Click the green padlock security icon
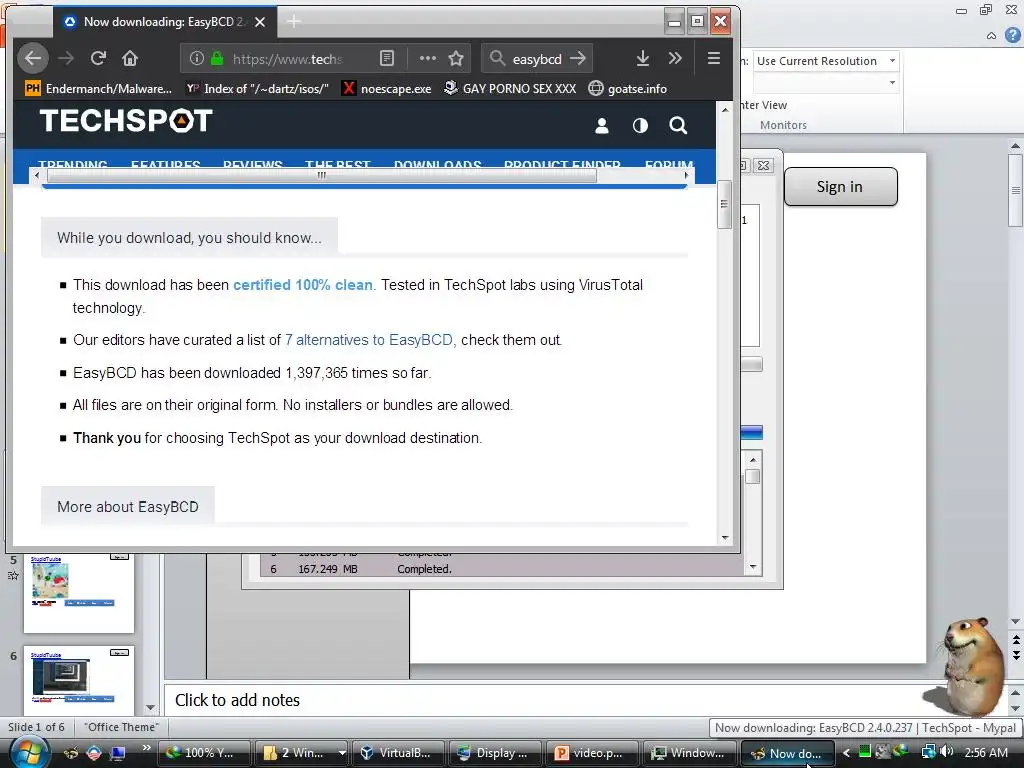Viewport: 1024px width, 768px height. point(217,59)
